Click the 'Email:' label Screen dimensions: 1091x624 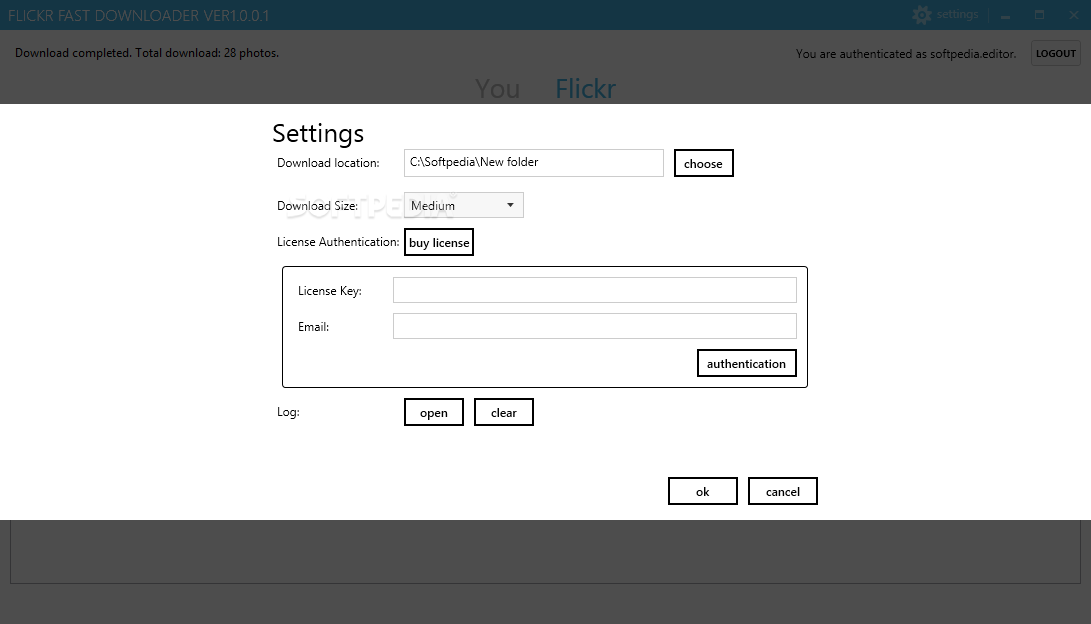(313, 327)
